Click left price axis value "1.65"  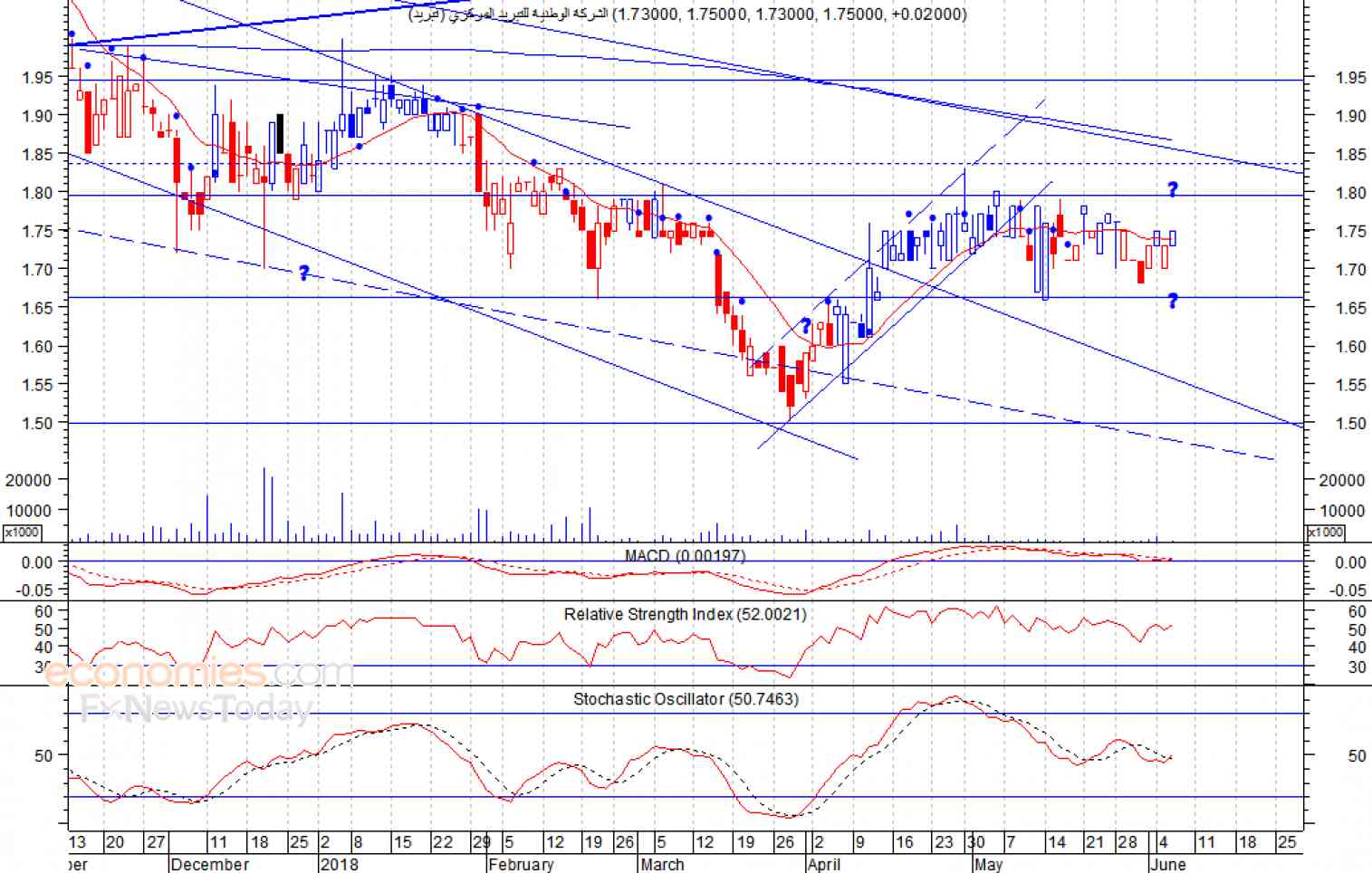pyautogui.click(x=38, y=308)
